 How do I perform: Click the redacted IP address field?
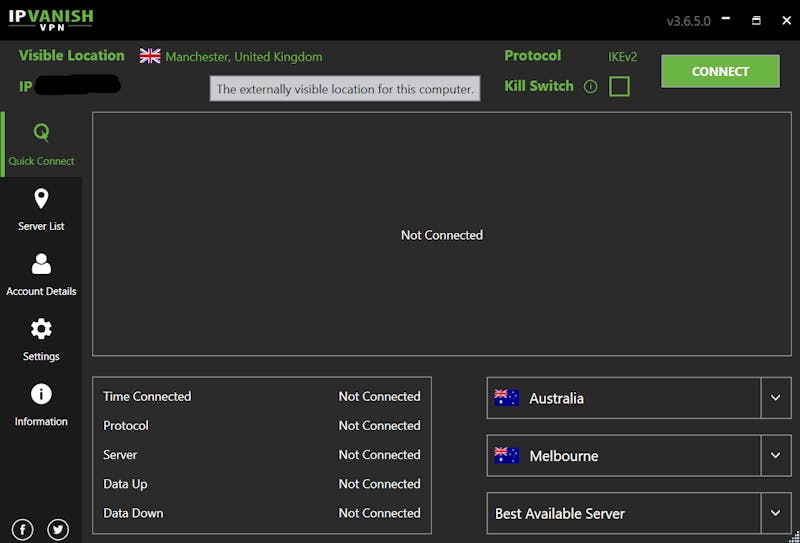78,85
